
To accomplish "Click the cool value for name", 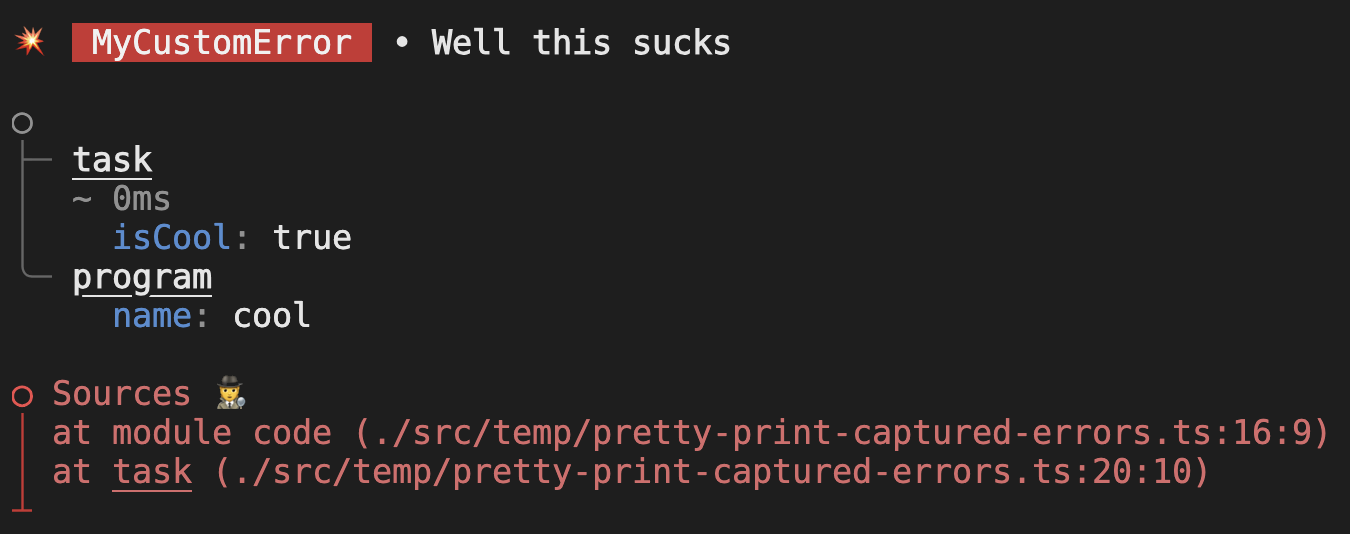I will (x=272, y=316).
